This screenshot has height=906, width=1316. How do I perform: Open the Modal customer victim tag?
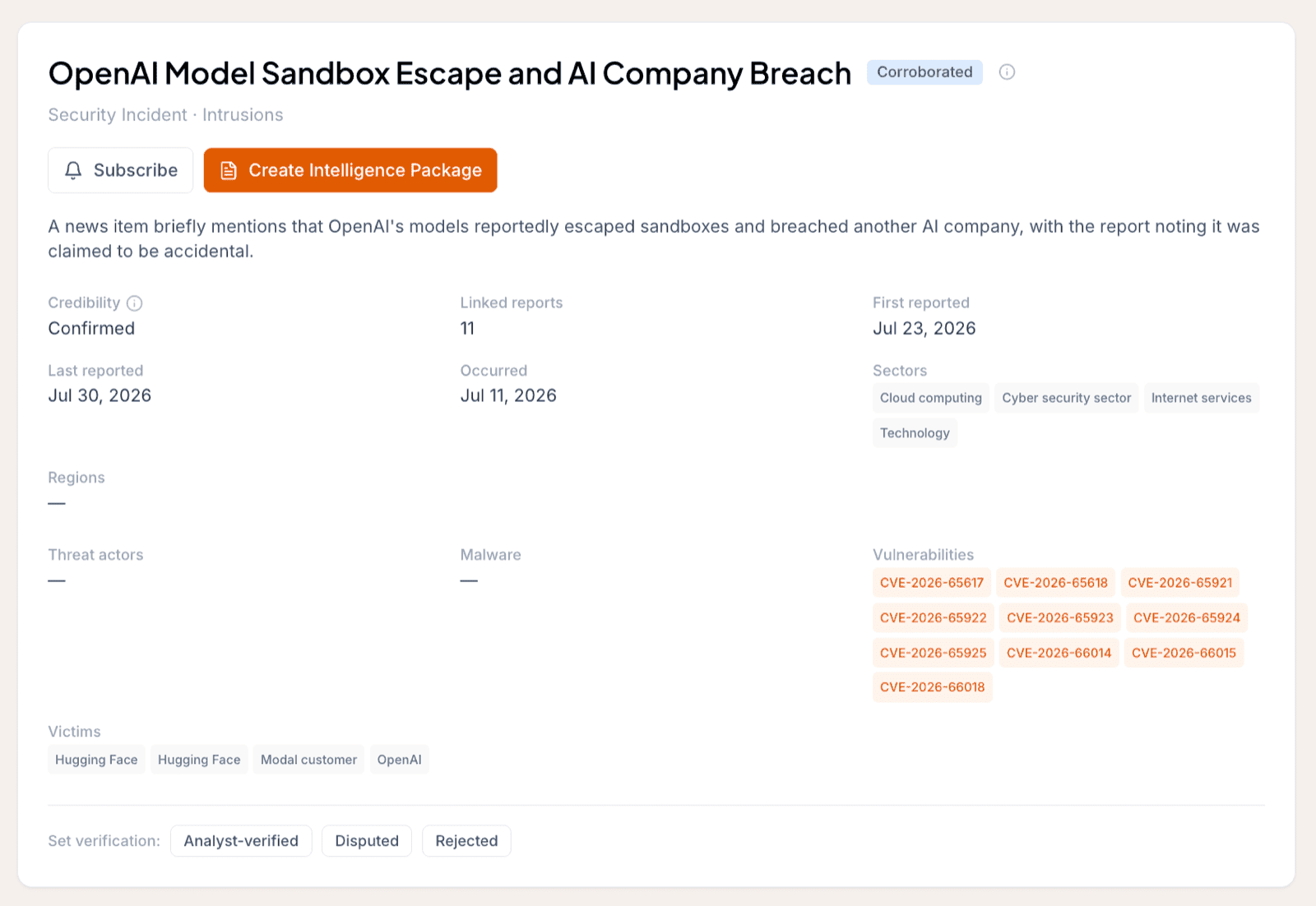[x=308, y=760]
